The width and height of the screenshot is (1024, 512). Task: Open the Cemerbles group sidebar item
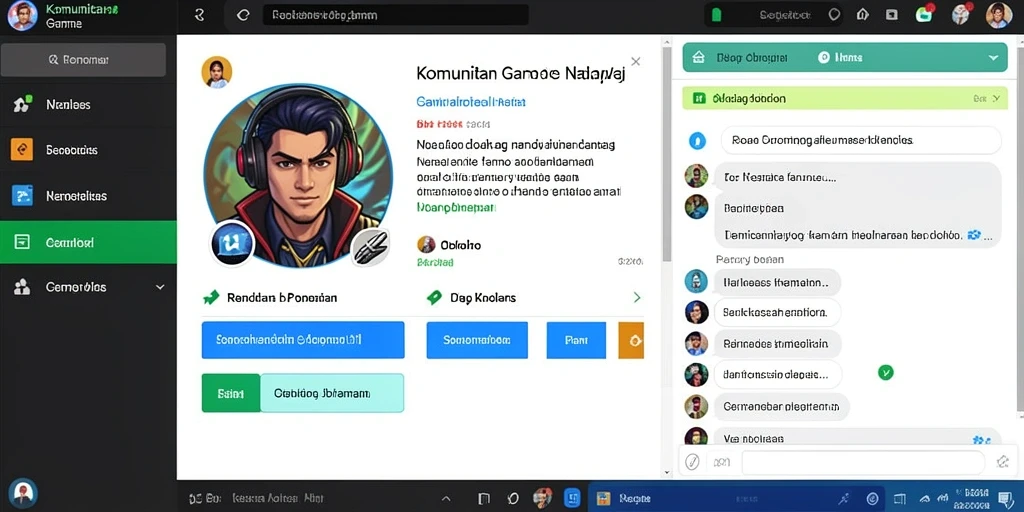pyautogui.click(x=88, y=287)
